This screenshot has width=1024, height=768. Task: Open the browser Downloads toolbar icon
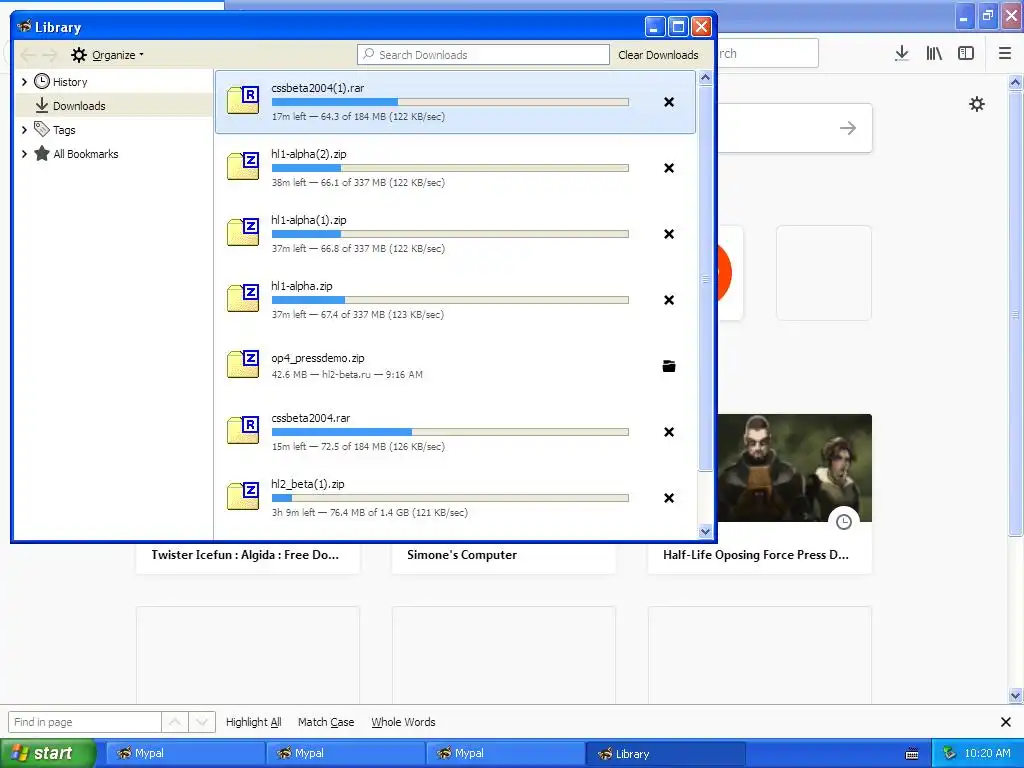point(902,54)
